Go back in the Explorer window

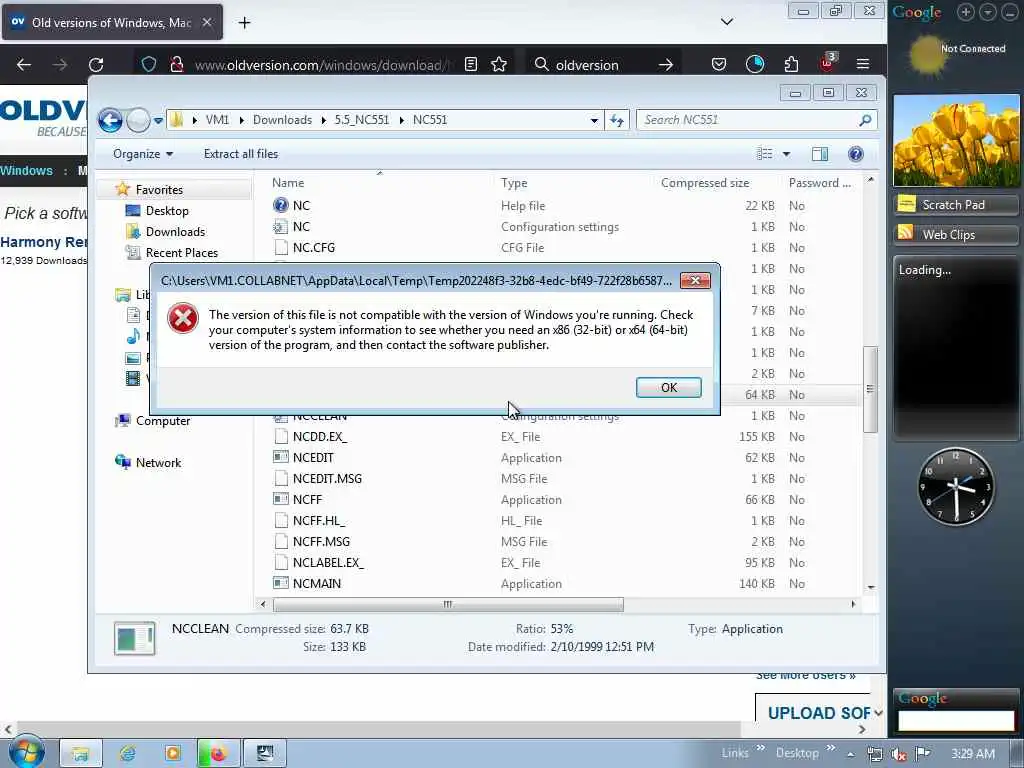[x=110, y=120]
